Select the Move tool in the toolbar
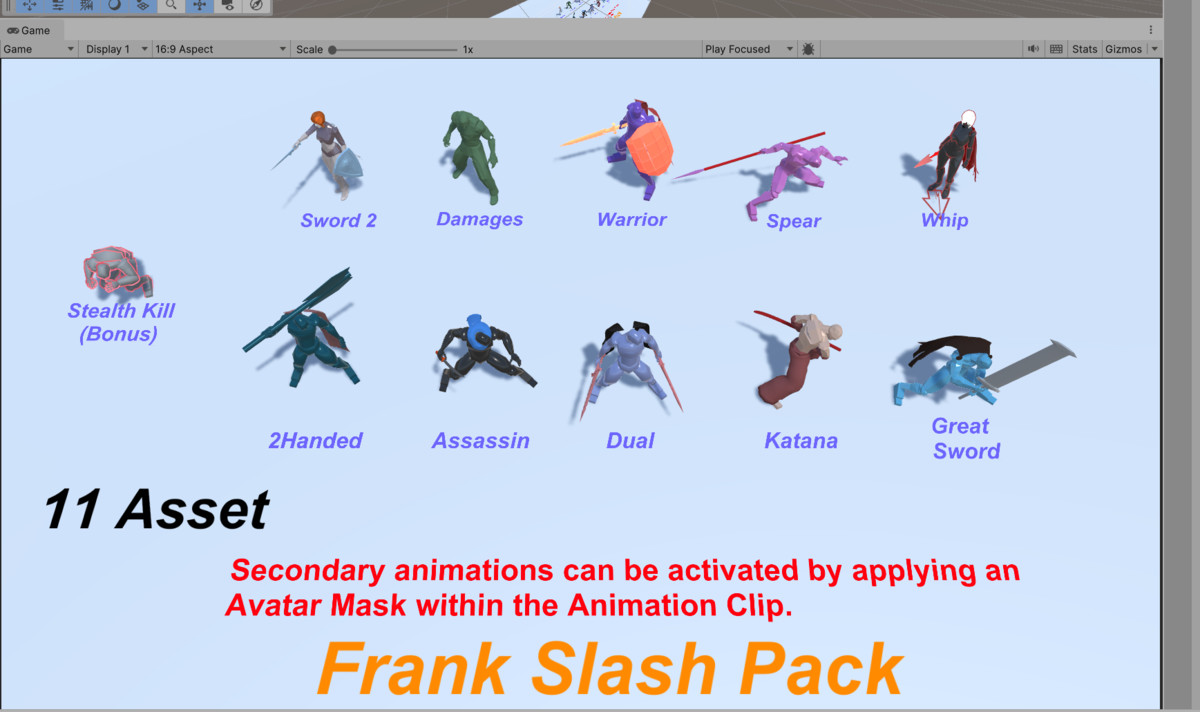Screen dimensions: 1200x712 pyautogui.click(x=29, y=6)
